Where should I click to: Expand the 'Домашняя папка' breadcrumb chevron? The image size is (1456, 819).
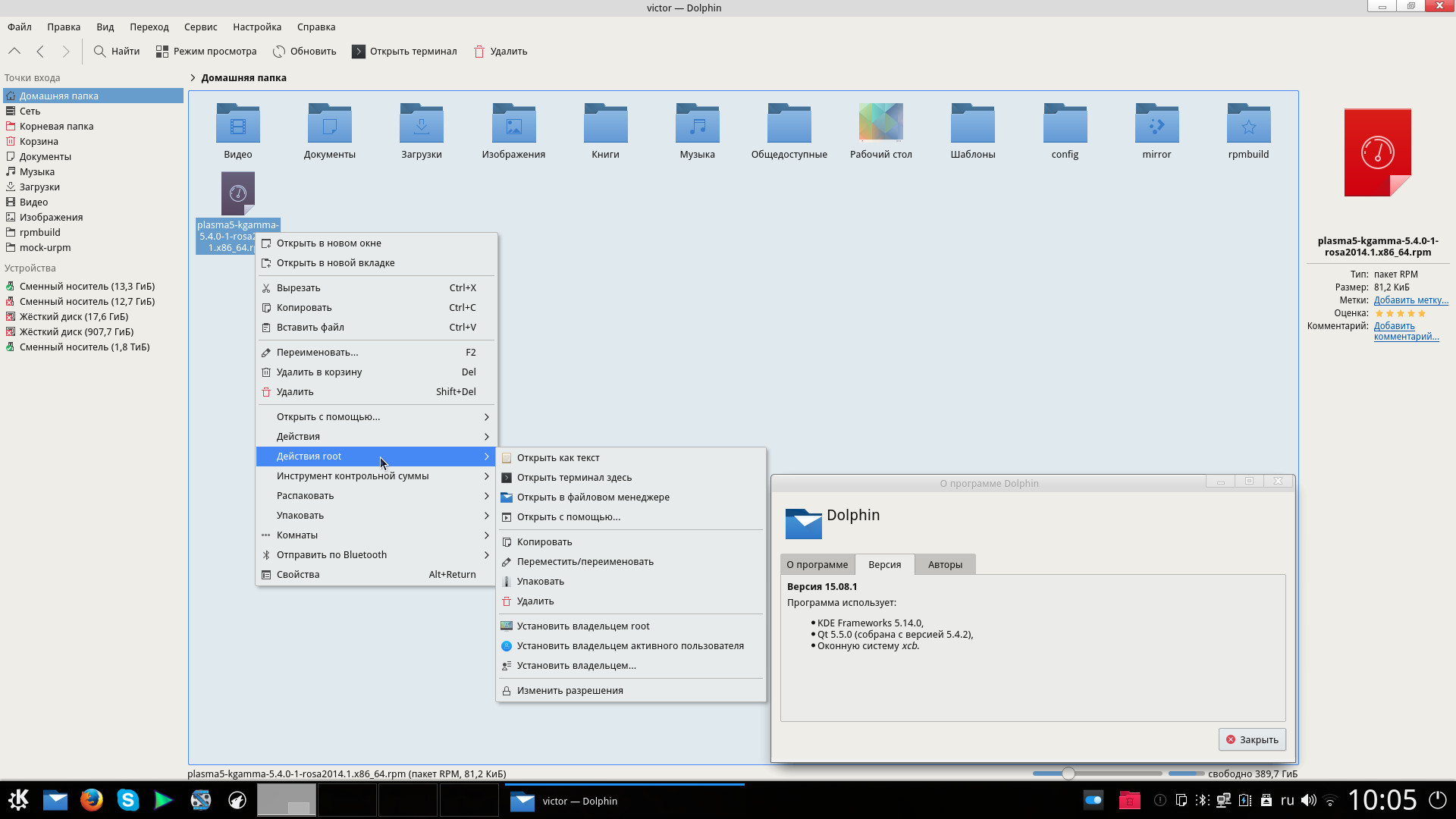click(x=193, y=78)
